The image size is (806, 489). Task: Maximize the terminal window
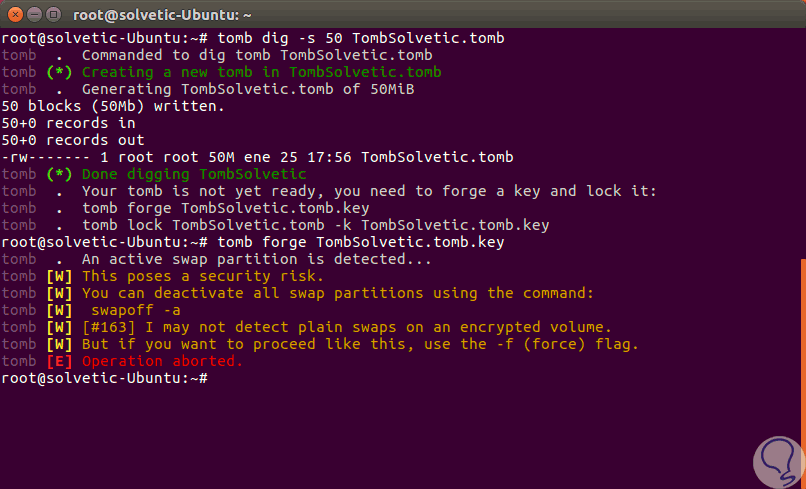[54, 14]
